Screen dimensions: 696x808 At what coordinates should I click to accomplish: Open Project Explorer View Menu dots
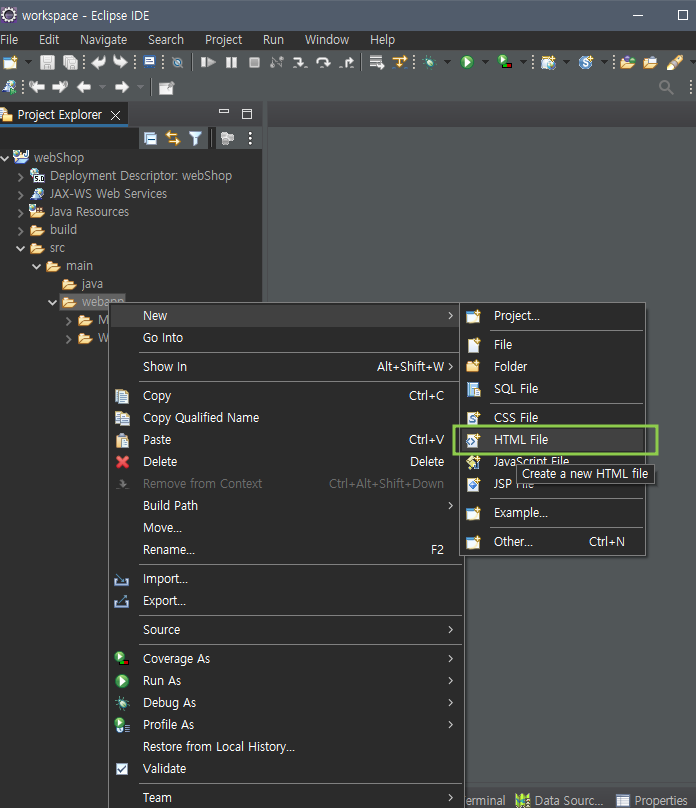tap(250, 138)
